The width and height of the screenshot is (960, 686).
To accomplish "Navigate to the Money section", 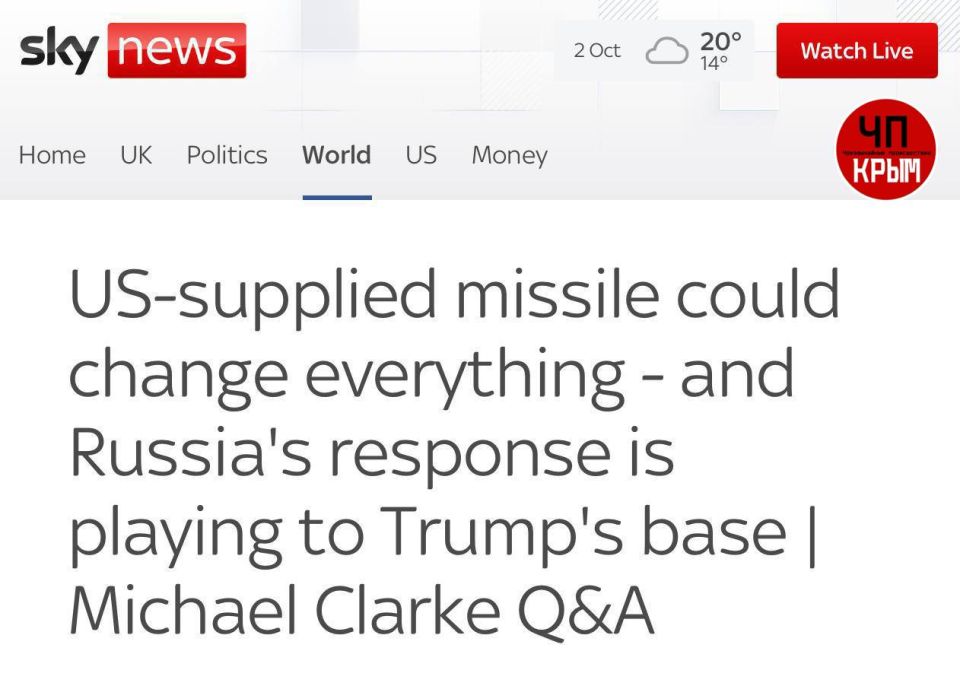I will point(509,155).
